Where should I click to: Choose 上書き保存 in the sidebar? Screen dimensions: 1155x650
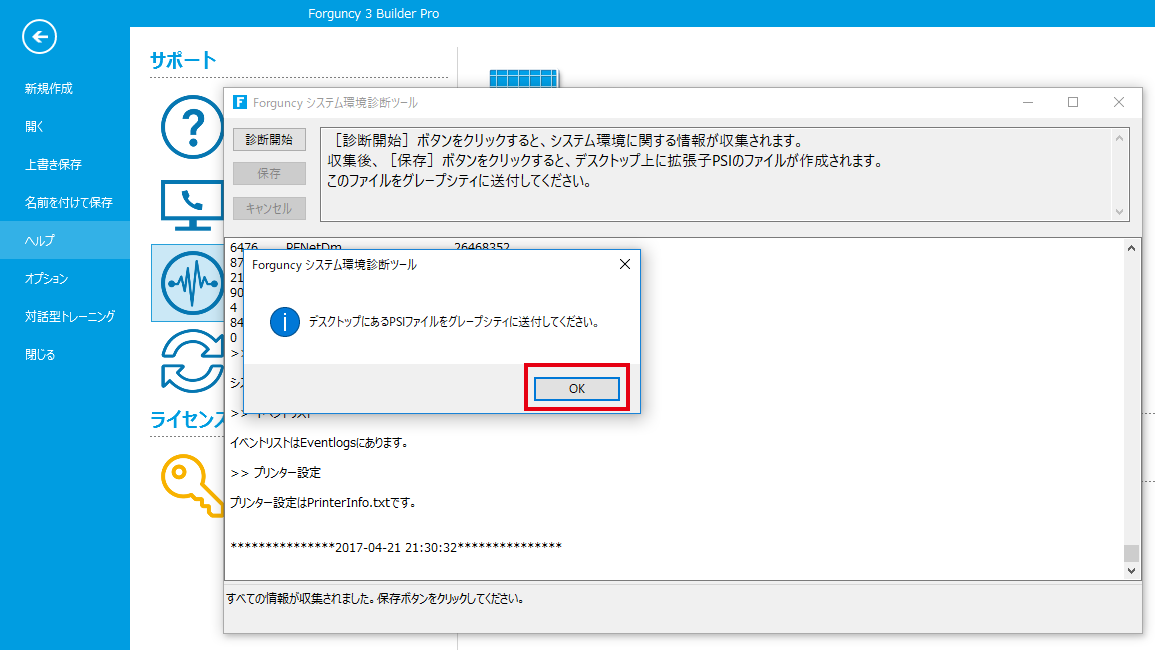53,164
